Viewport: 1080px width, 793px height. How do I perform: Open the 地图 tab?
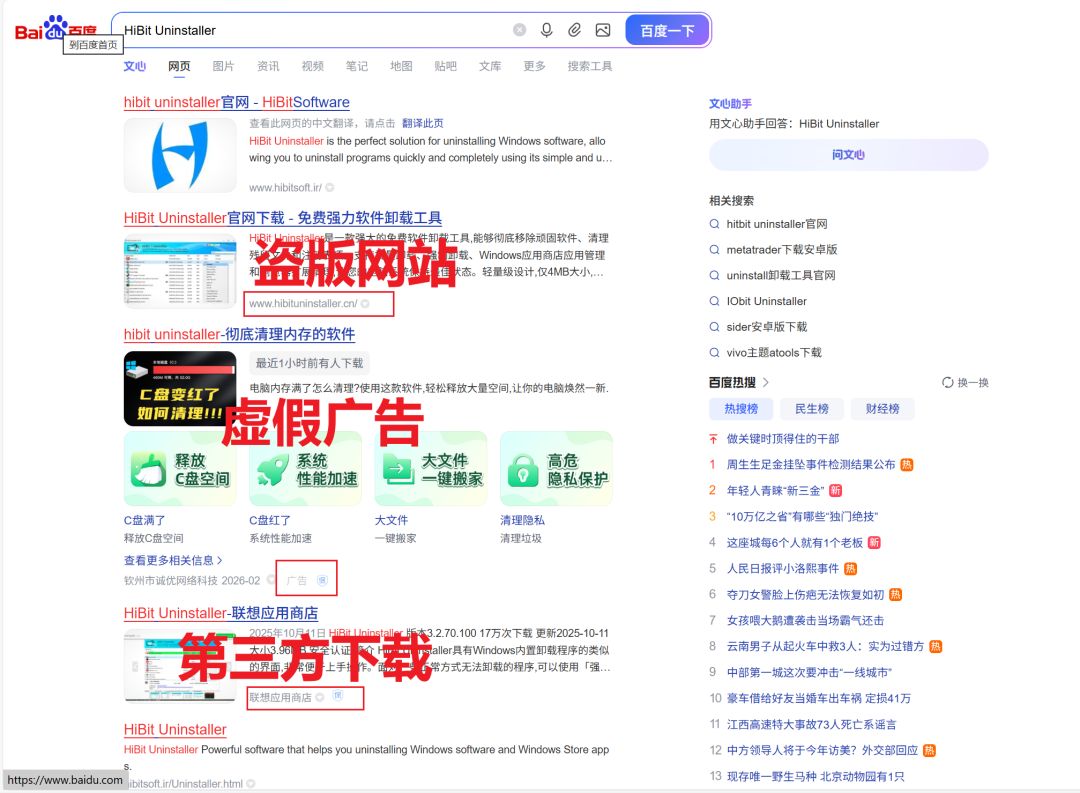[401, 66]
